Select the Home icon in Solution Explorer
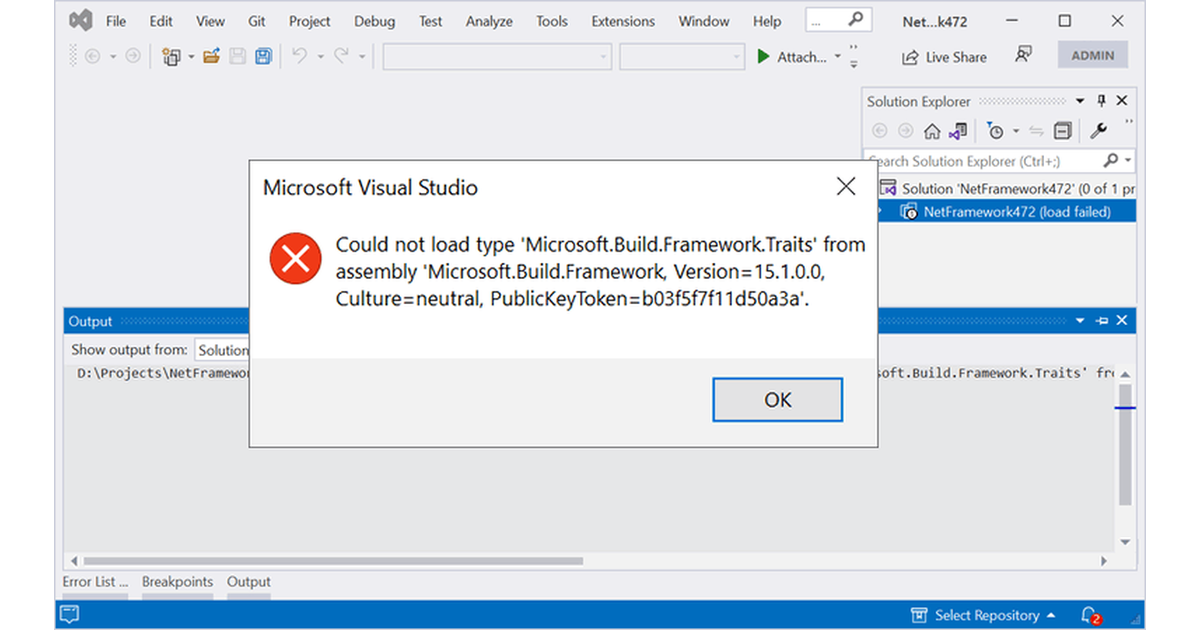The width and height of the screenshot is (1200, 630). (932, 130)
